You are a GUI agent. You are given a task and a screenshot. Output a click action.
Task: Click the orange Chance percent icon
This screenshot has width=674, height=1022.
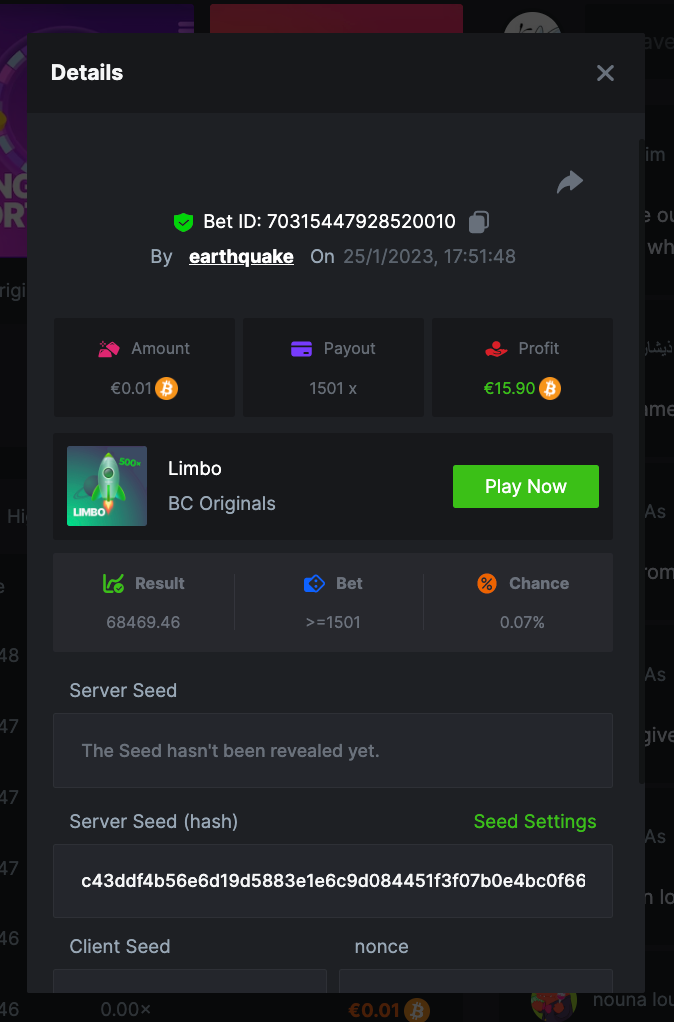pyautogui.click(x=487, y=583)
